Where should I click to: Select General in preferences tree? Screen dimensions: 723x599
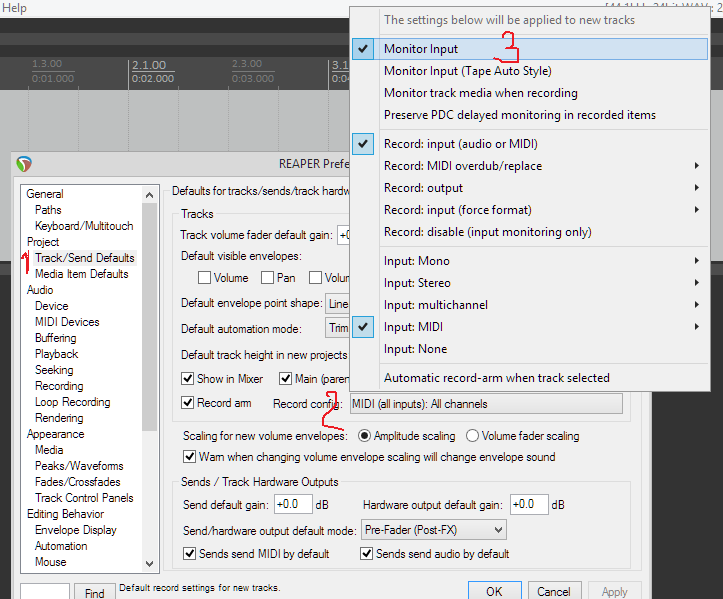click(x=45, y=194)
